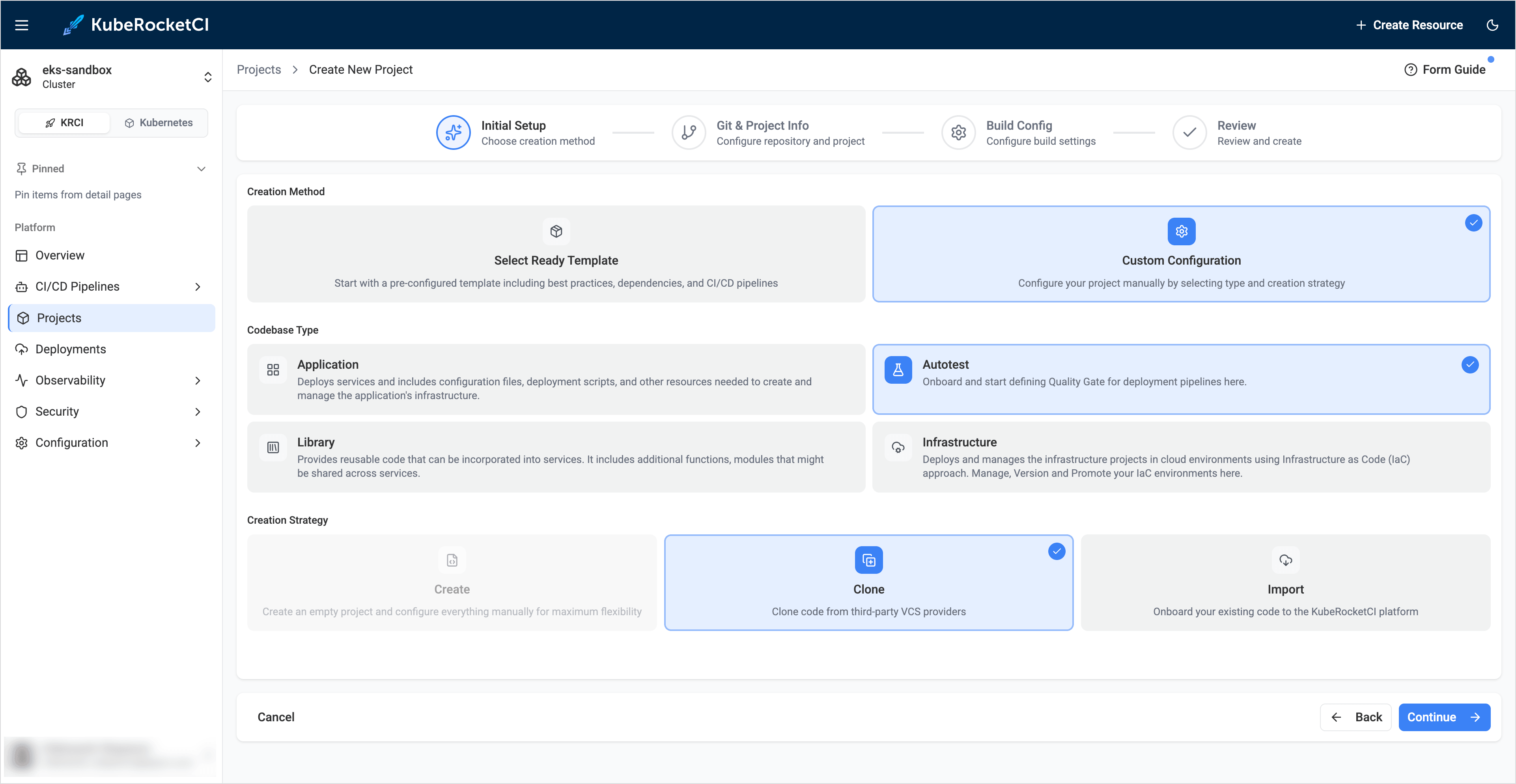Click 'Pin items from detail pages' text

point(78,195)
